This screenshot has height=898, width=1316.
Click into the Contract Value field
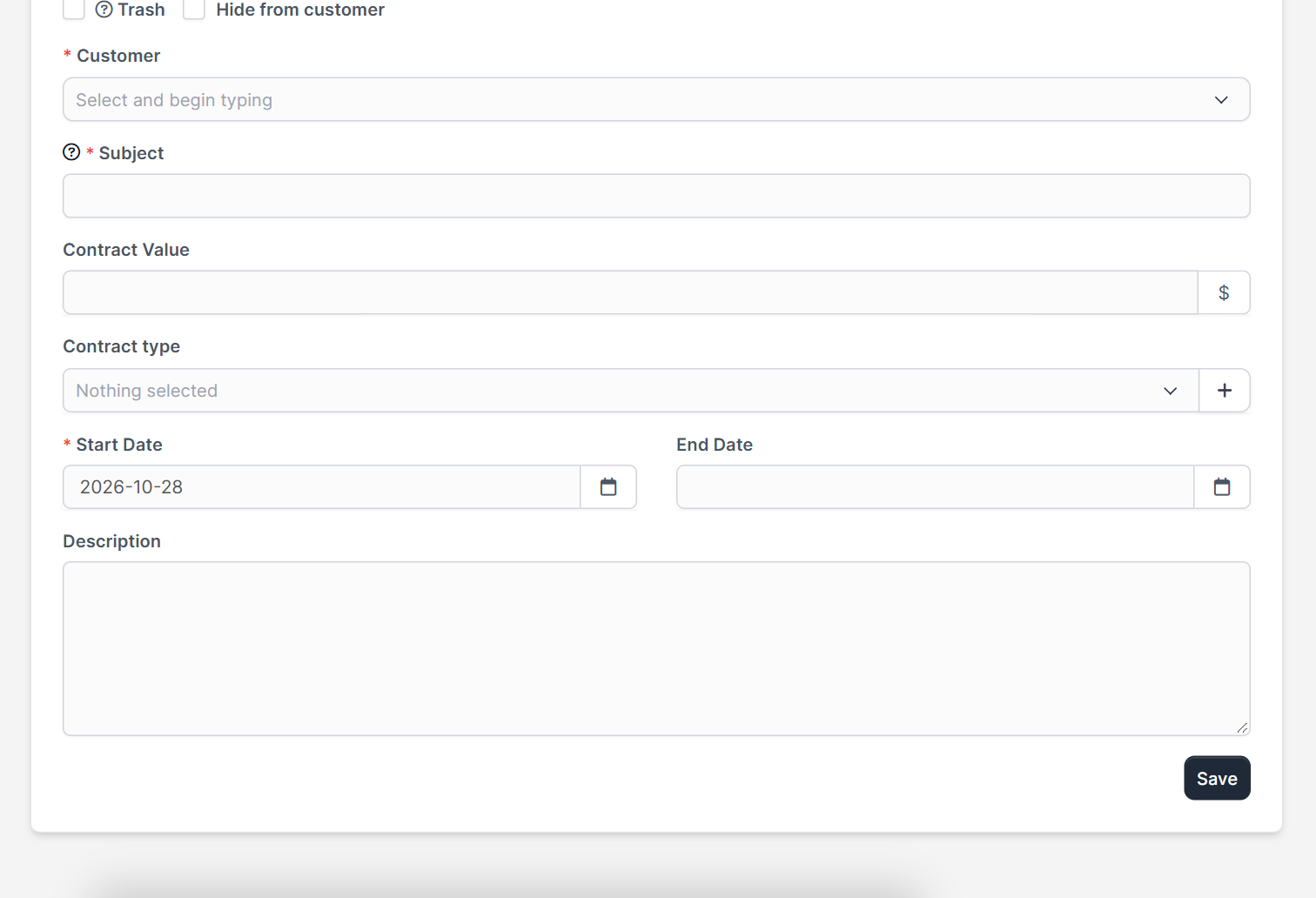tap(630, 292)
